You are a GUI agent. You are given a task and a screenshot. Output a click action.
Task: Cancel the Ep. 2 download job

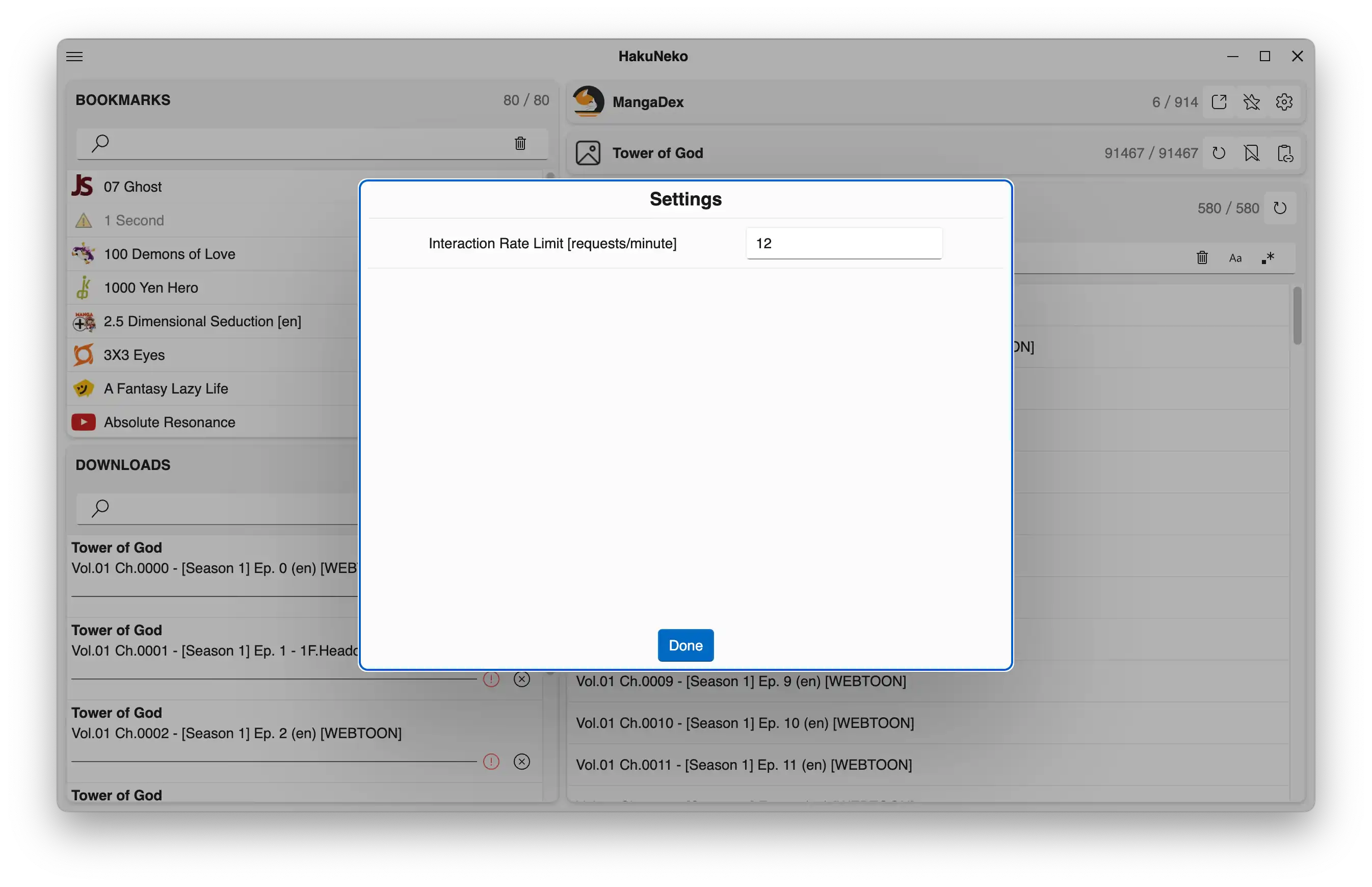coord(521,762)
